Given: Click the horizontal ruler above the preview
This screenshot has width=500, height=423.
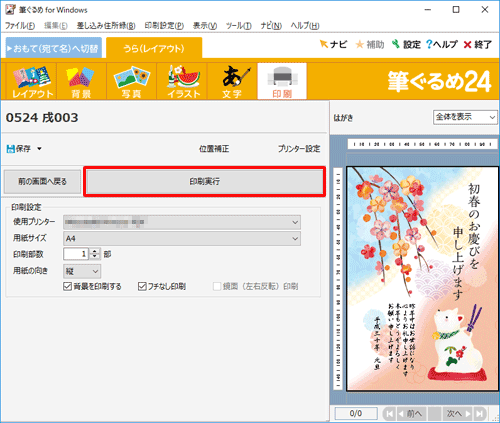Looking at the screenshot, I should pos(422,144).
